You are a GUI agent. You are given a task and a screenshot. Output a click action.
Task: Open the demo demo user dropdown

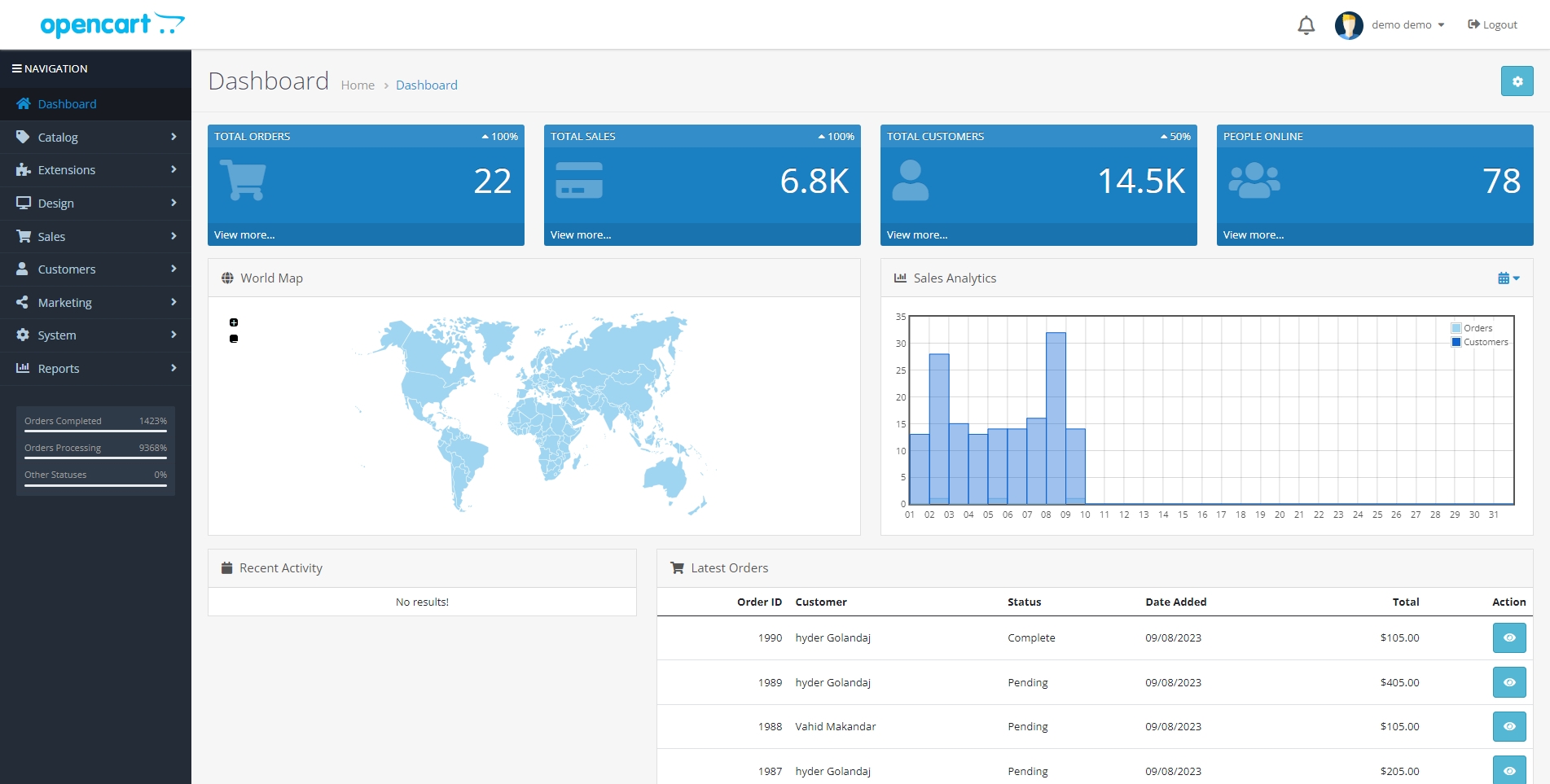coord(1407,25)
